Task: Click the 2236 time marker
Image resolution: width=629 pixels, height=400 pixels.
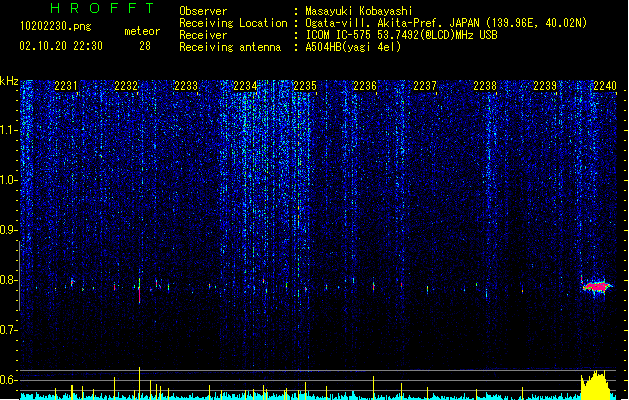Action: 365,86
